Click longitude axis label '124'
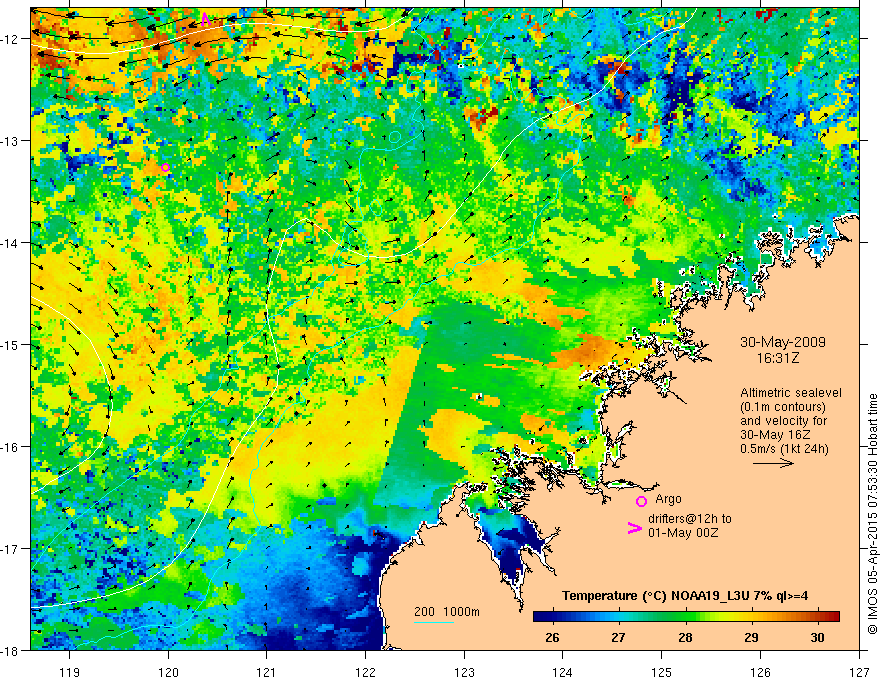The image size is (880, 680). pos(562,672)
